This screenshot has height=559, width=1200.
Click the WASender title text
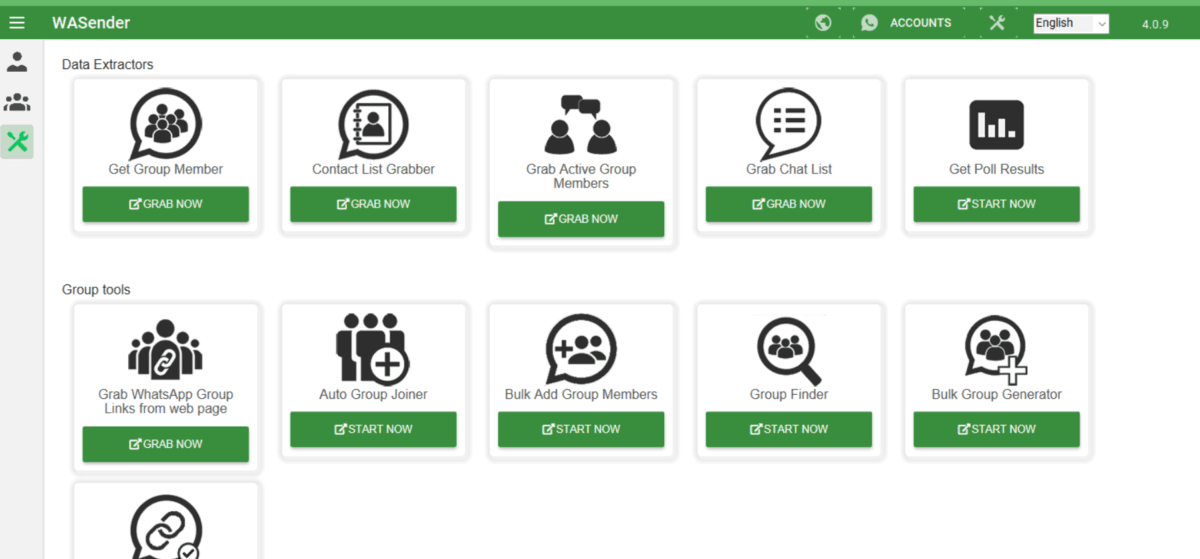91,22
